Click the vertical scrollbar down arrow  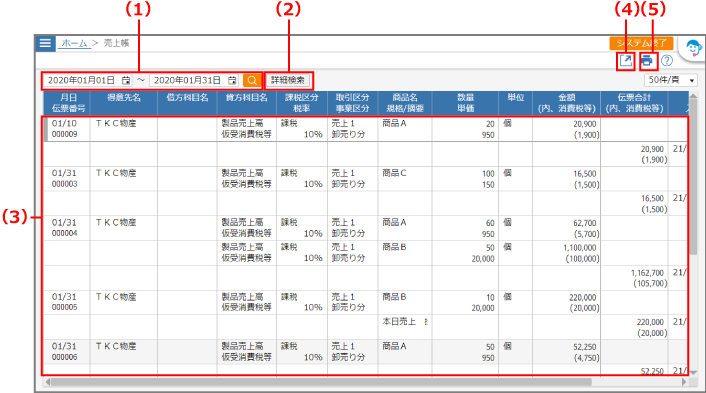(x=693, y=372)
